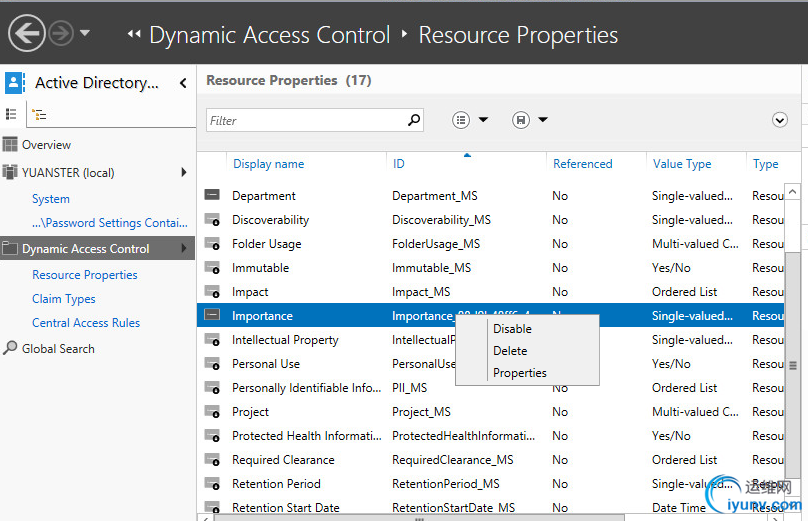Expand the Dynamic Access Control node arrow
Screen dimensions: 808x521
coord(184,248)
